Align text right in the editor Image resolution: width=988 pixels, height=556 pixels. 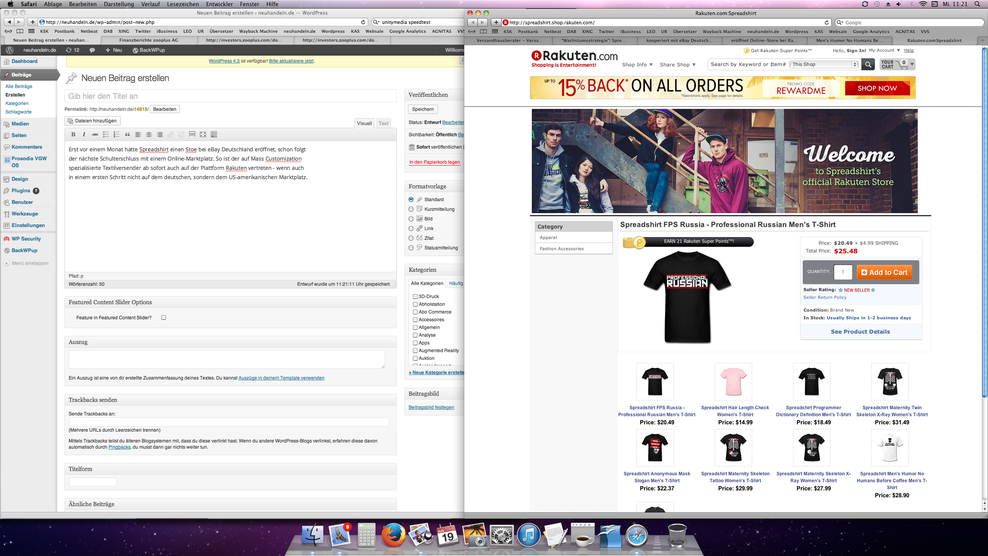pyautogui.click(x=159, y=134)
